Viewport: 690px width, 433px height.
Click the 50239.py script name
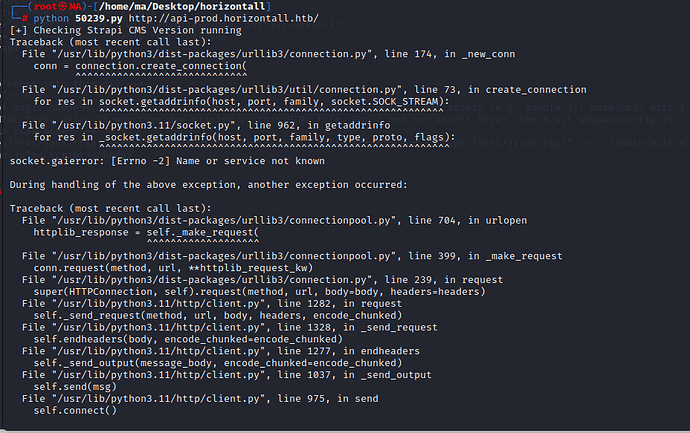[x=99, y=18]
